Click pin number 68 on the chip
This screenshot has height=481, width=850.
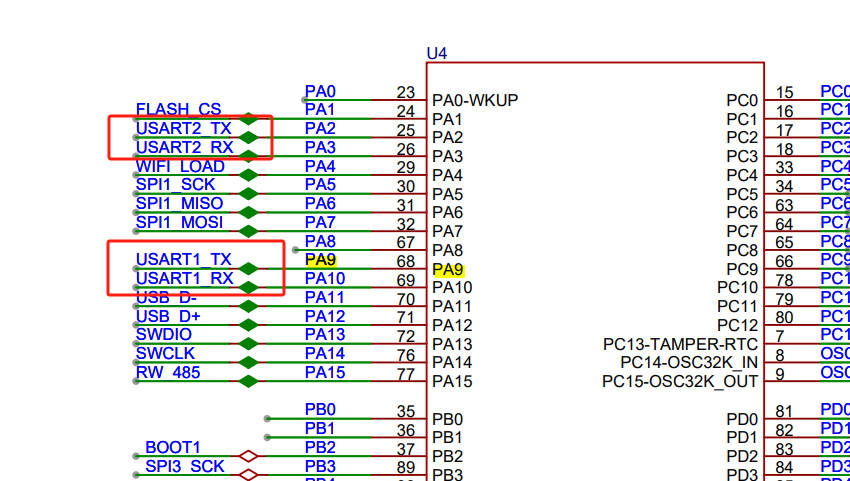(405, 262)
